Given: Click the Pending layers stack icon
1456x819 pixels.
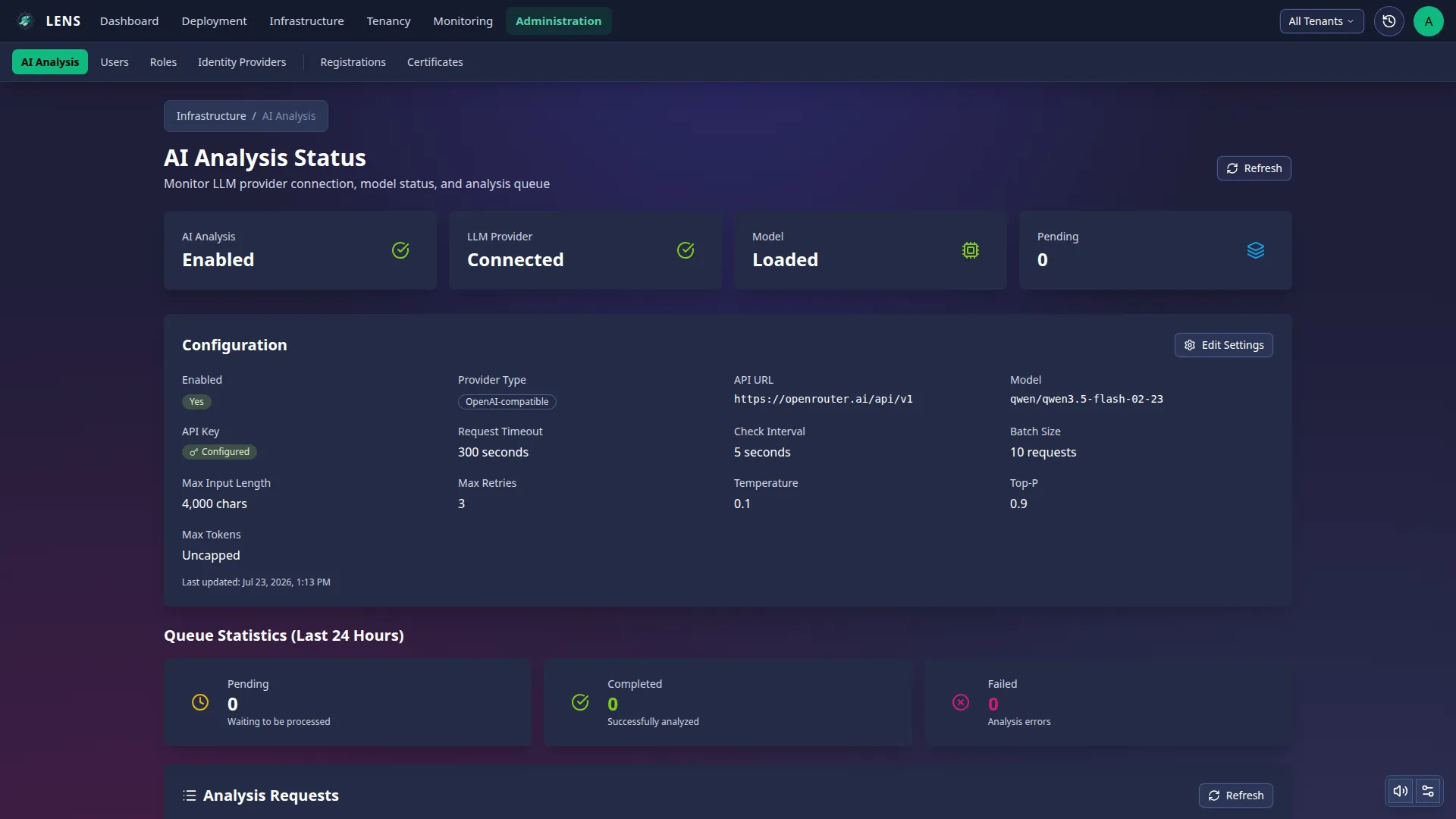Looking at the screenshot, I should click(1256, 250).
